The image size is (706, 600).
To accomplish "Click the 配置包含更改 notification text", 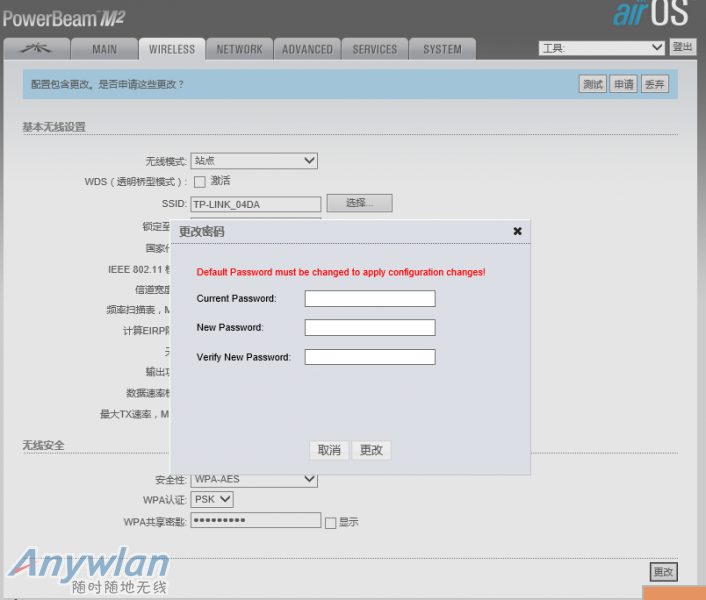I will tap(107, 85).
